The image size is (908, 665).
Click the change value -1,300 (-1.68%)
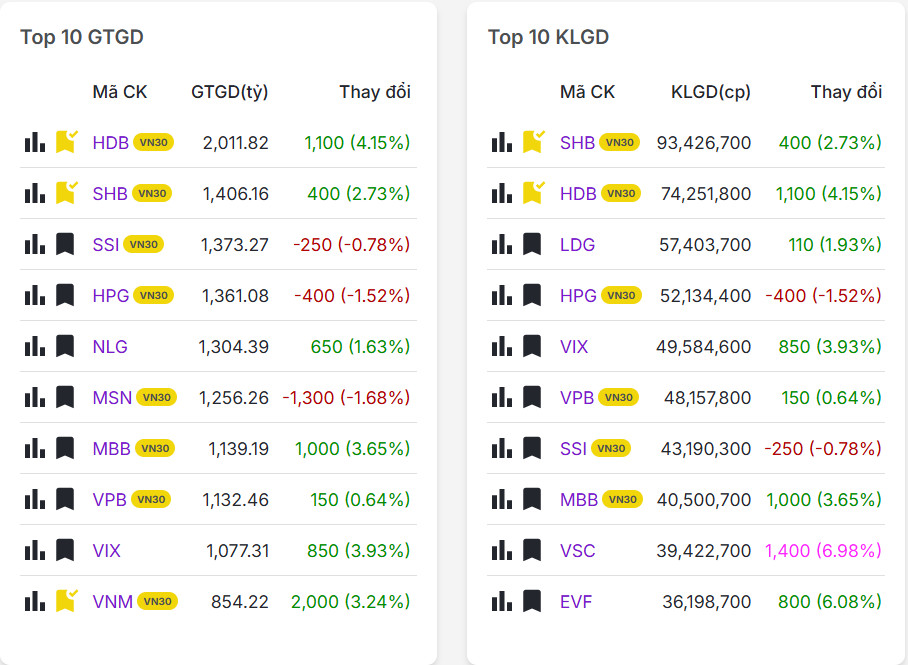pyautogui.click(x=346, y=397)
